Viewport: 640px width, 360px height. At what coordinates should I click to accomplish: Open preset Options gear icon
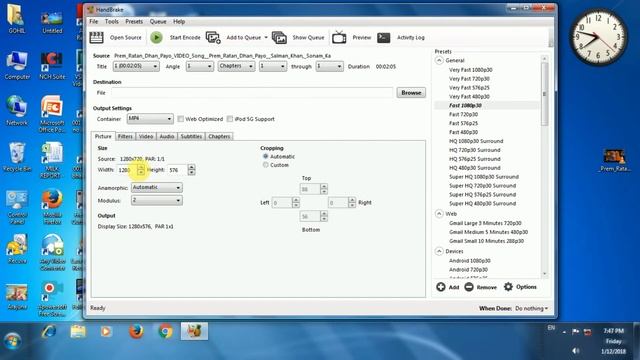tap(508, 287)
